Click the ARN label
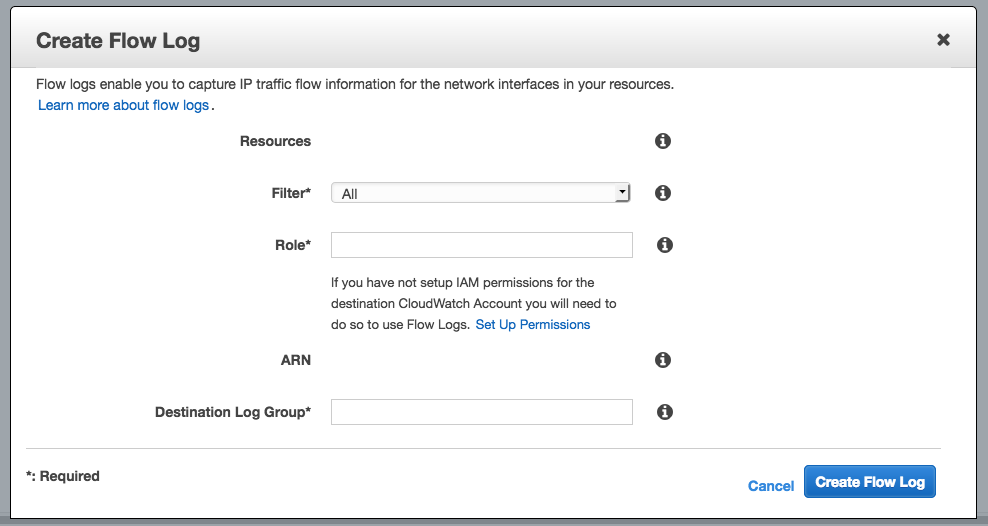988x526 pixels. (x=296, y=360)
